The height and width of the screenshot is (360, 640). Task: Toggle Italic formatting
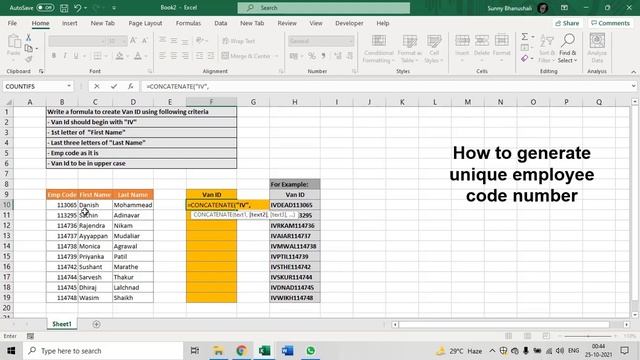coord(64,56)
